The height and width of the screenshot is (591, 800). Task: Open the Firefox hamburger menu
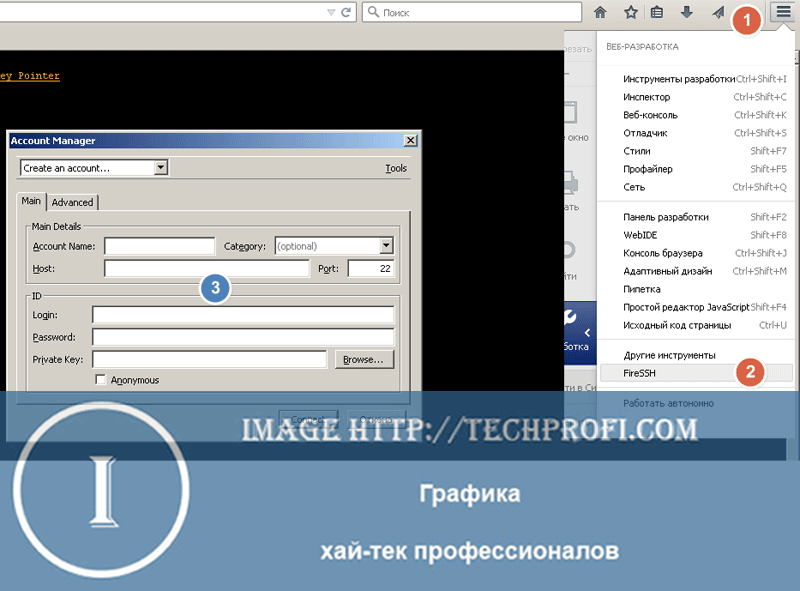coord(783,11)
